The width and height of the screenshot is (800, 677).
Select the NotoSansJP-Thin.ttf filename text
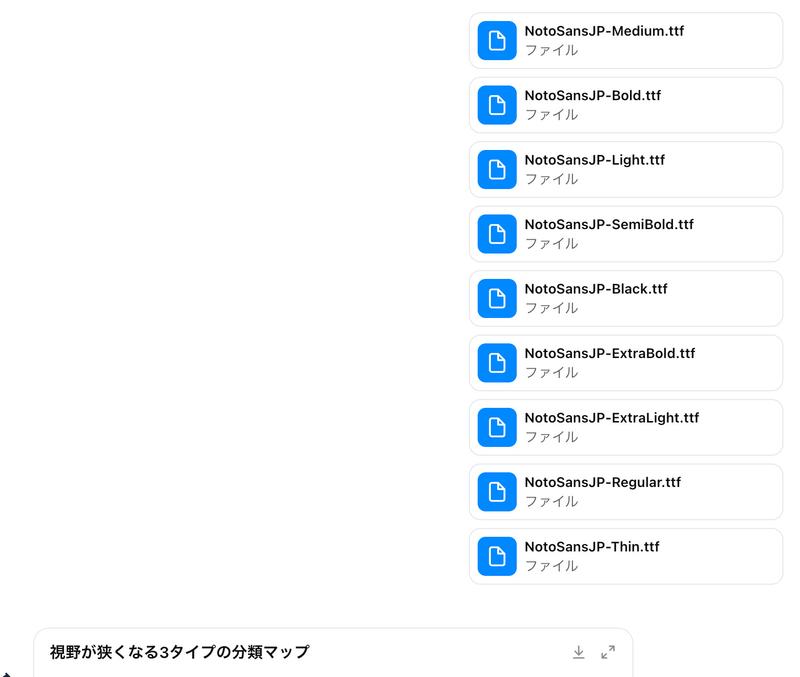tap(592, 547)
